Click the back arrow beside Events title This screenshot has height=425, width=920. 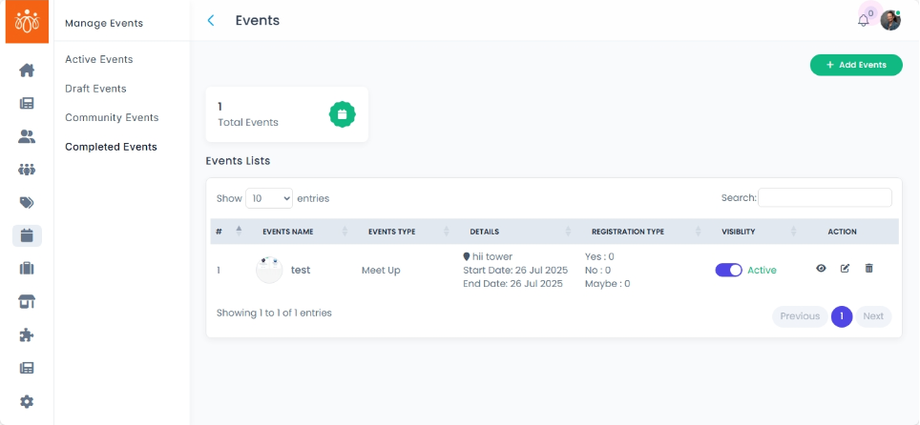pyautogui.click(x=211, y=20)
